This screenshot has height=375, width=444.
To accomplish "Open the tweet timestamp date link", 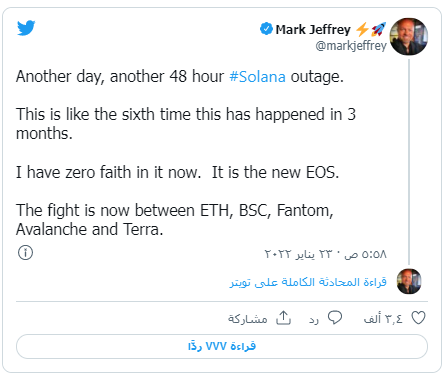I will pyautogui.click(x=326, y=254).
